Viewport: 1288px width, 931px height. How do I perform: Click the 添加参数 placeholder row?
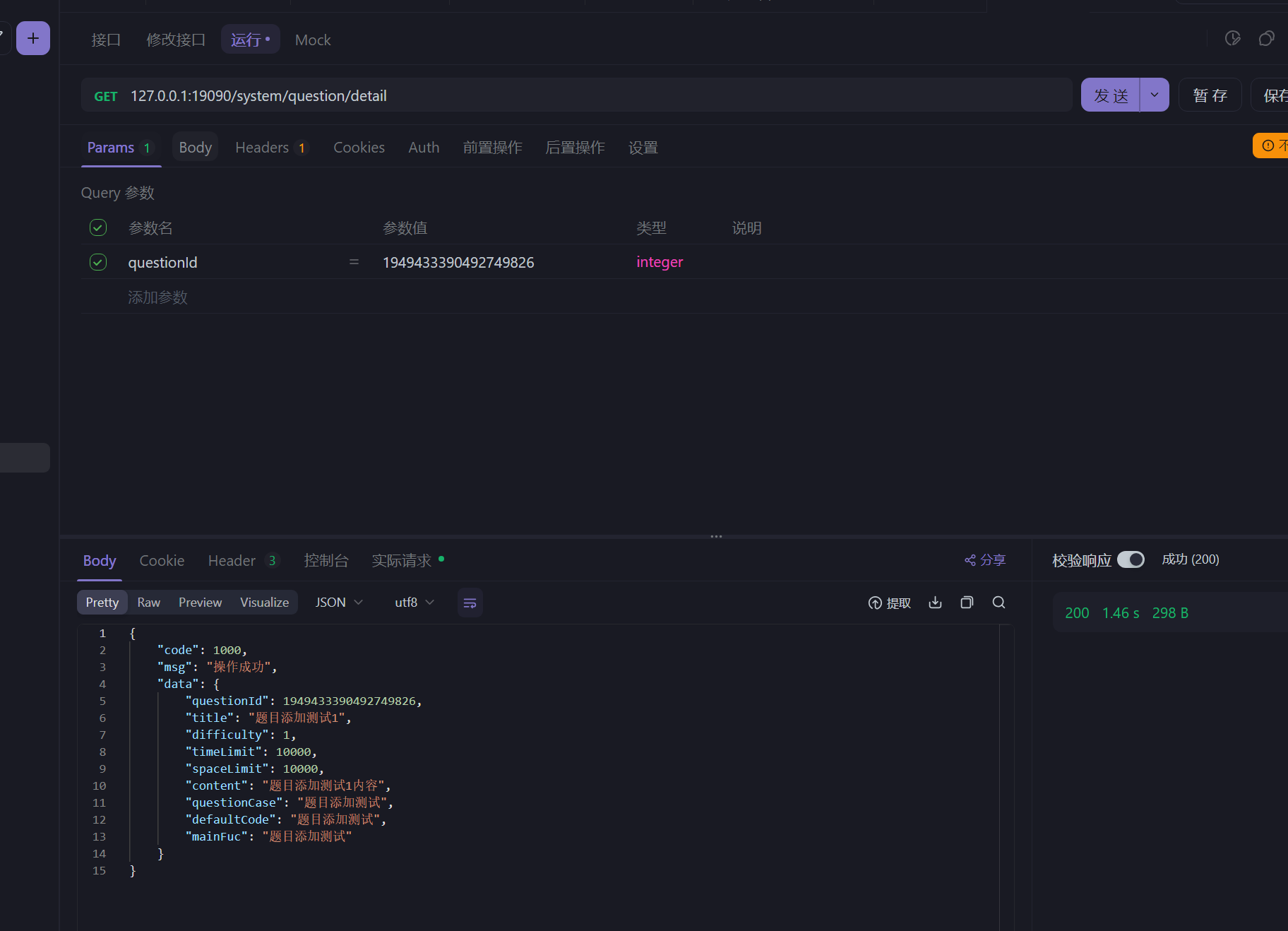click(158, 297)
